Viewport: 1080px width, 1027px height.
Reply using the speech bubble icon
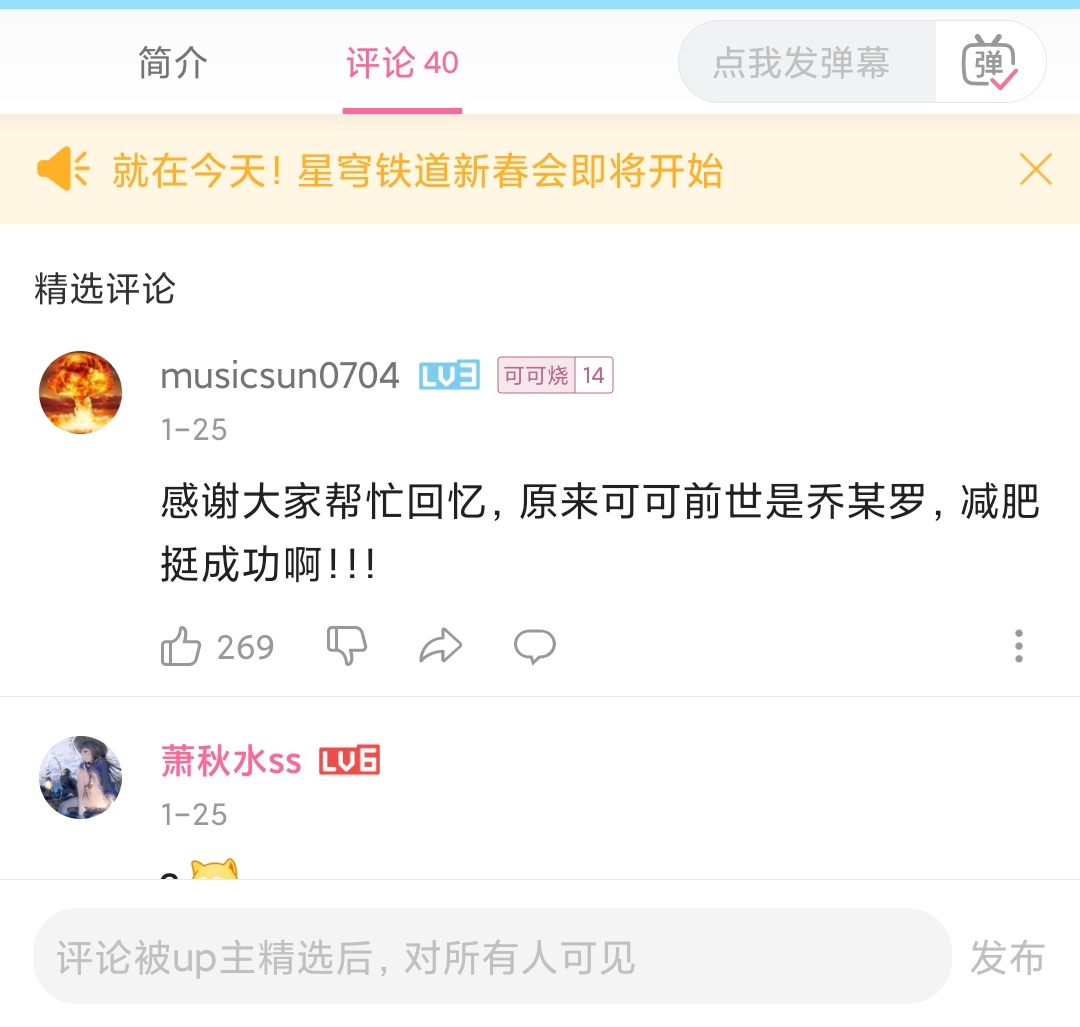click(x=534, y=646)
